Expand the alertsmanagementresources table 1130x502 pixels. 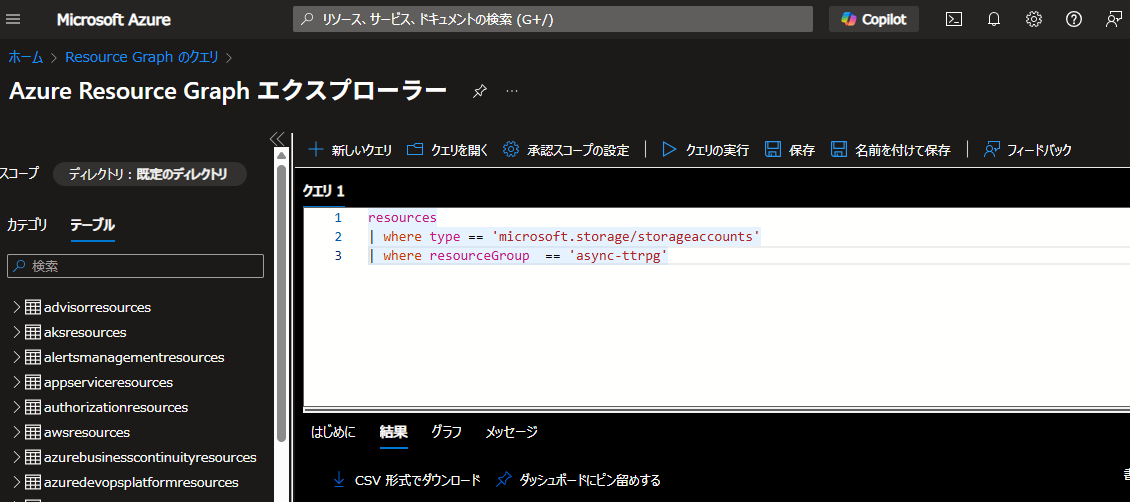click(17, 357)
